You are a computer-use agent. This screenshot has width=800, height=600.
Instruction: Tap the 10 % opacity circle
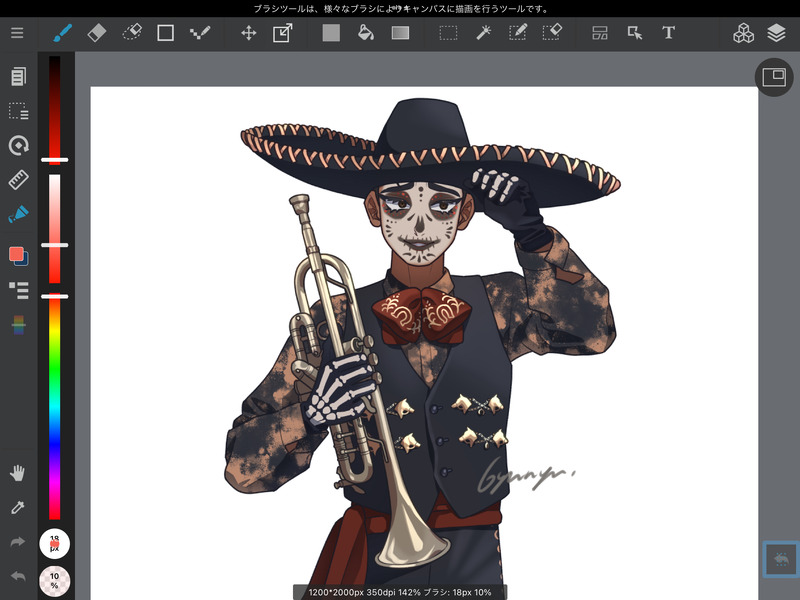tap(55, 581)
